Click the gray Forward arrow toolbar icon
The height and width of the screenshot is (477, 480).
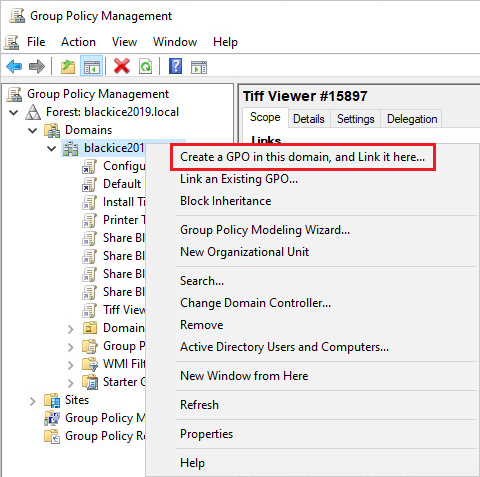tap(37, 67)
